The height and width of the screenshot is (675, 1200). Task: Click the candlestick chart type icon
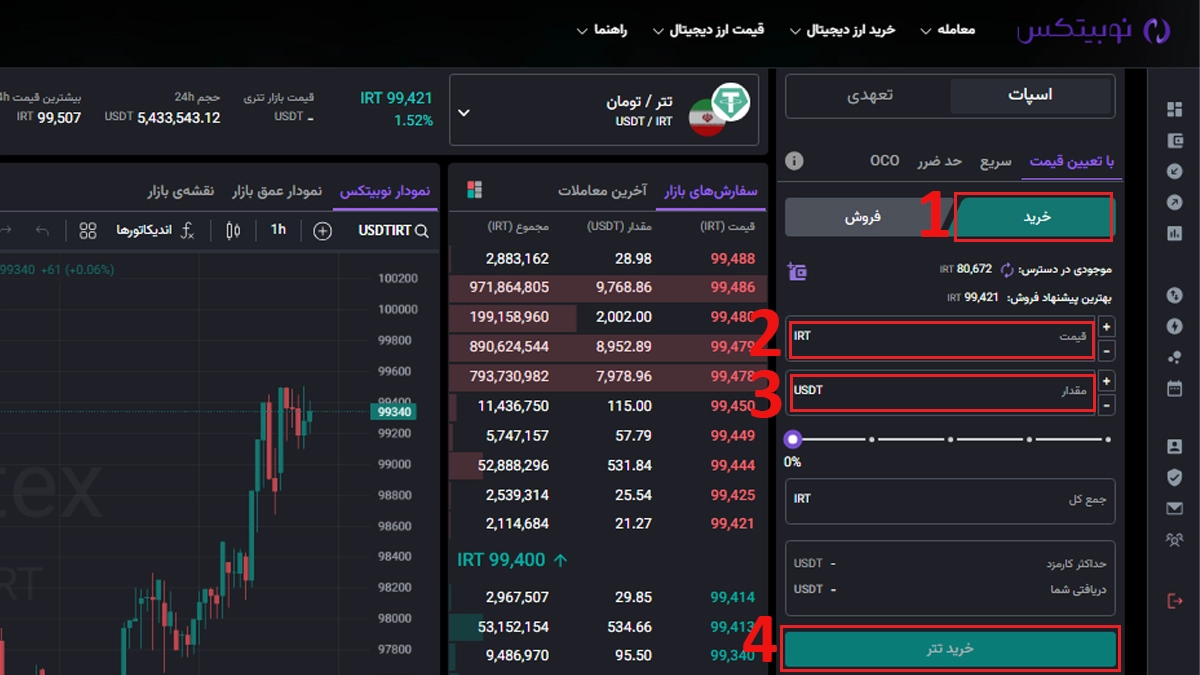(x=233, y=231)
